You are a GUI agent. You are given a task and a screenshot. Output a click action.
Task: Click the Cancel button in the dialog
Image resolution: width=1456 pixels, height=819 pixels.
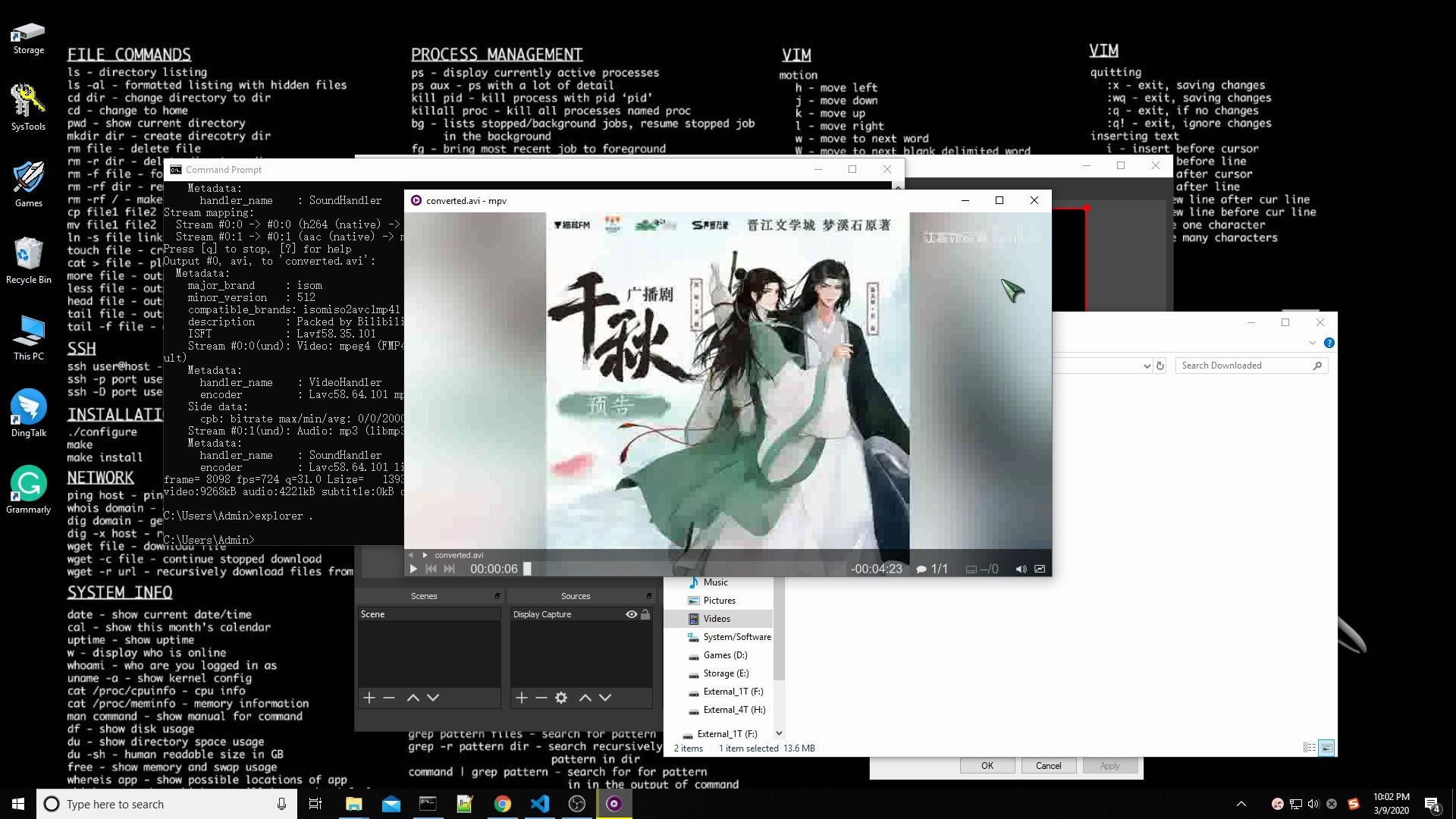pos(1048,766)
